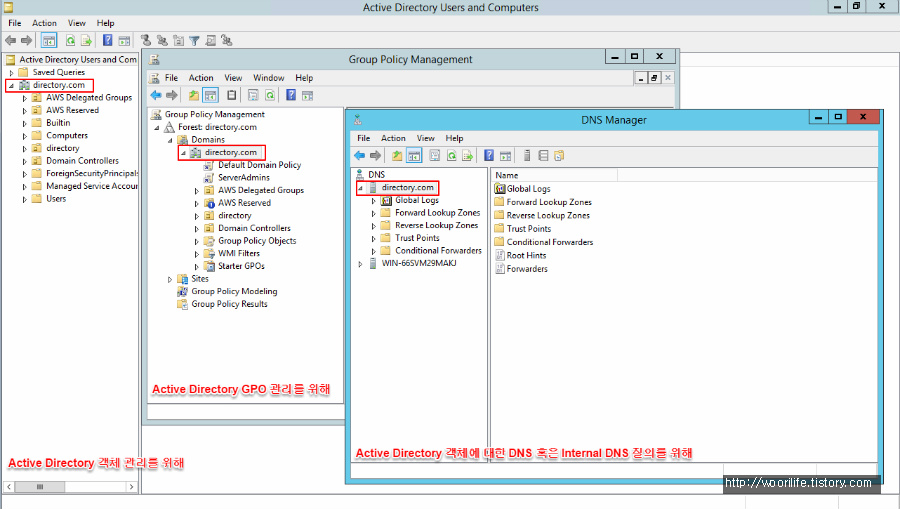Click Refresh icon in Group Policy Management toolbar

(270, 95)
